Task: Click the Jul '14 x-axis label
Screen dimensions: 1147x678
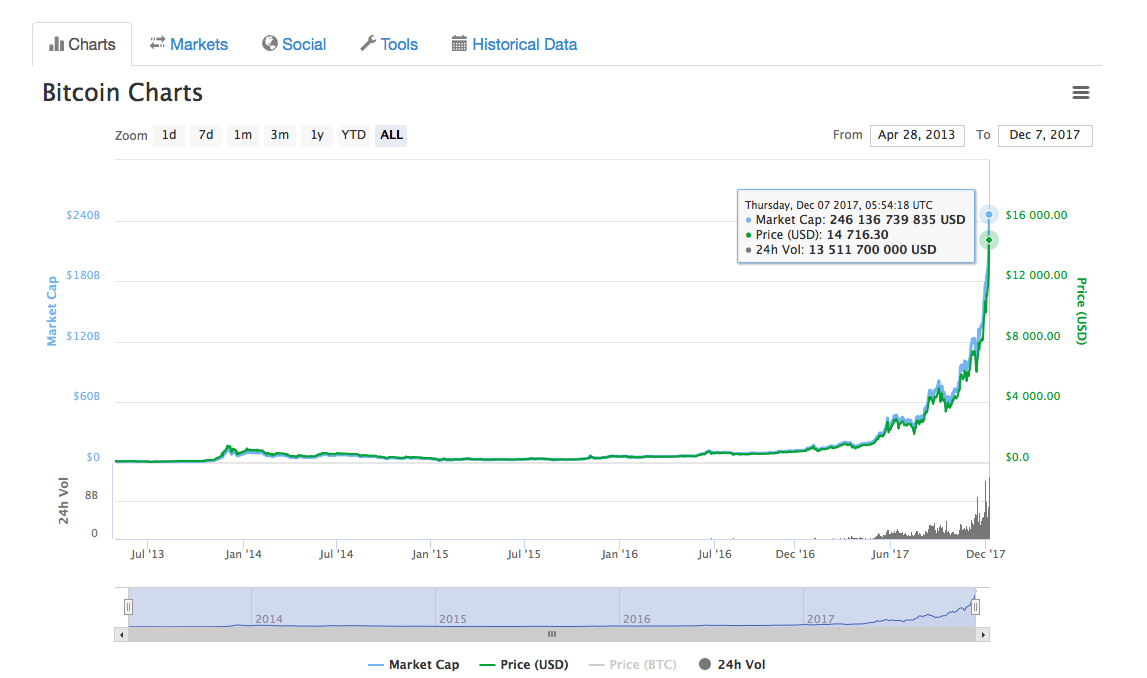Action: (x=336, y=554)
